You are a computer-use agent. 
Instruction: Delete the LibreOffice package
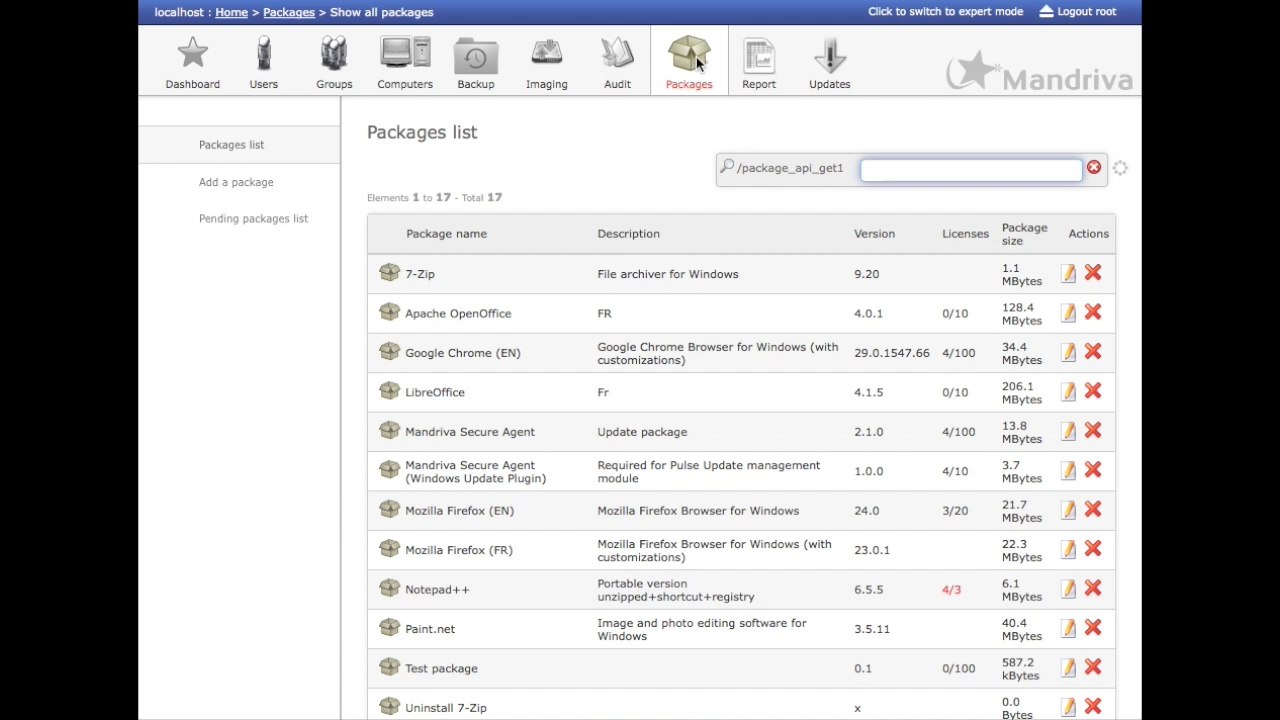click(x=1093, y=392)
